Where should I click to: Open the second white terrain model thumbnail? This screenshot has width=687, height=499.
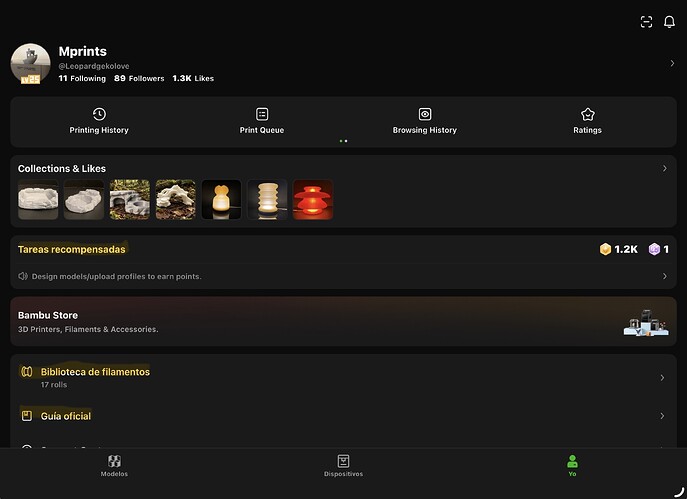click(x=84, y=199)
